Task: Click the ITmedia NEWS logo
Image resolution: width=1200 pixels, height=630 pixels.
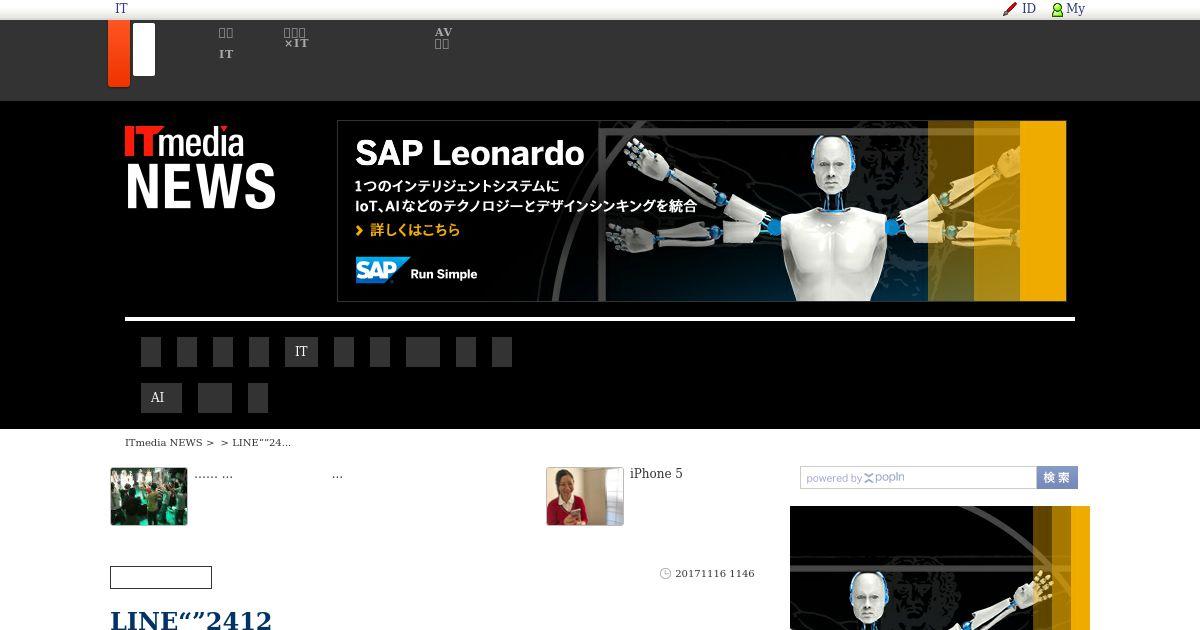Action: (200, 167)
